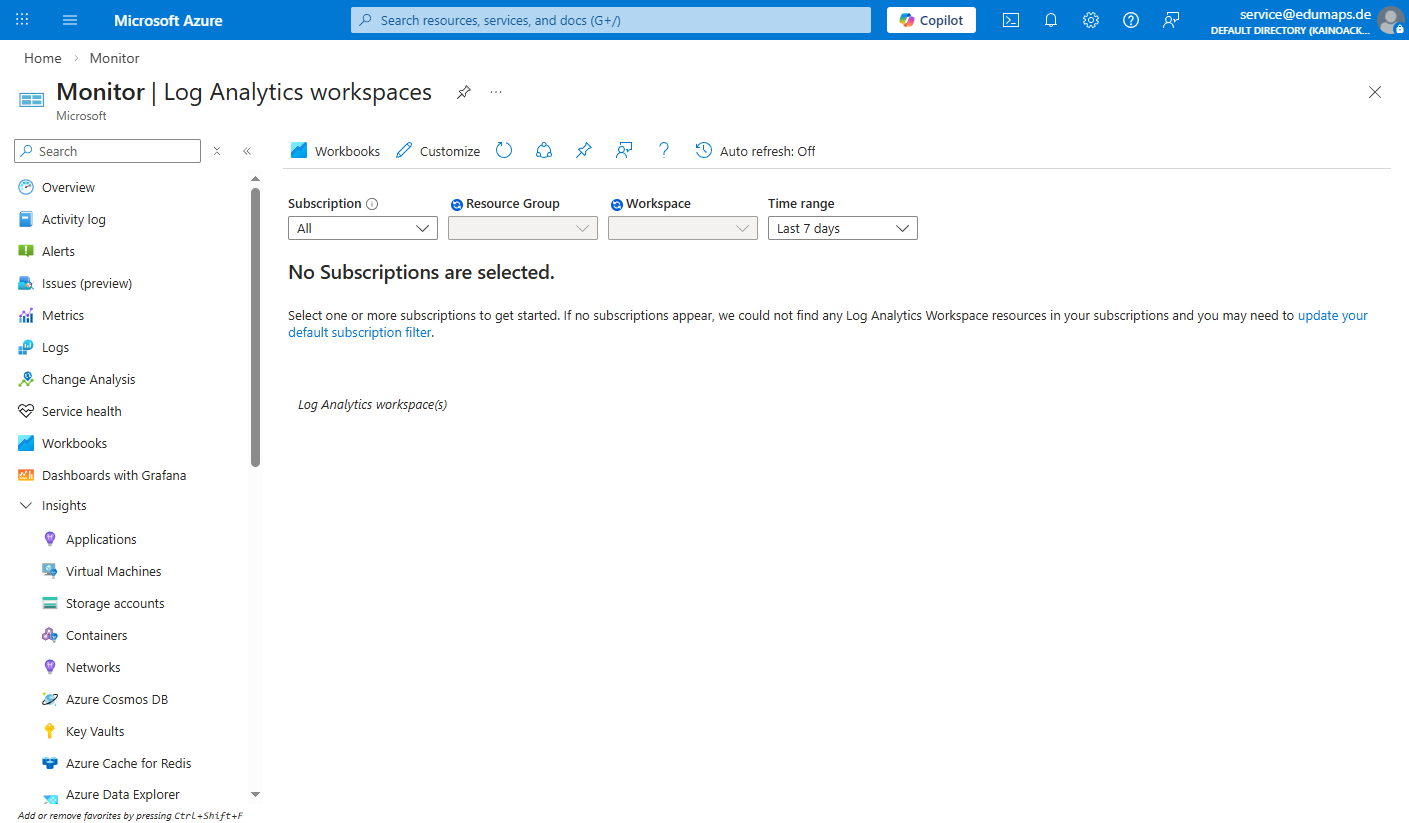Close the Monitor blade

point(1375,92)
